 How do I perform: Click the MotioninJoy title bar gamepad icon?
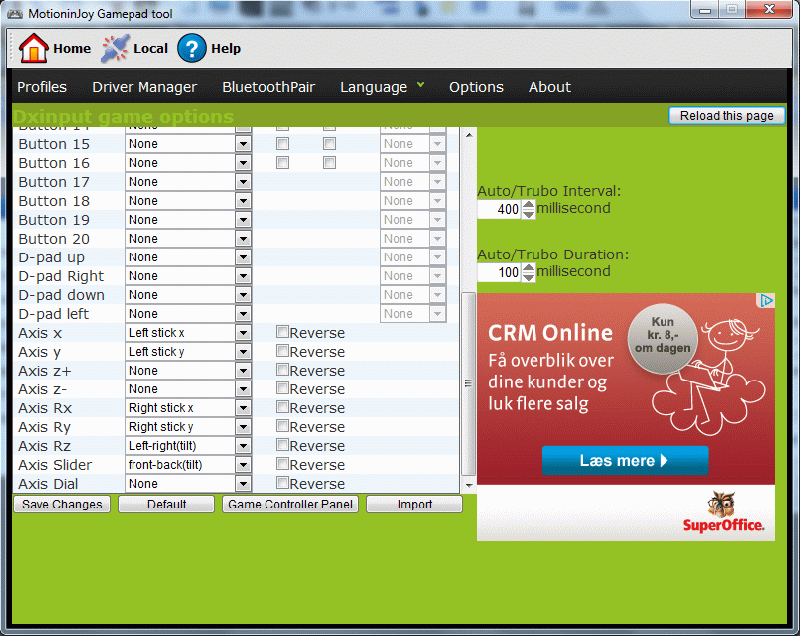click(15, 12)
